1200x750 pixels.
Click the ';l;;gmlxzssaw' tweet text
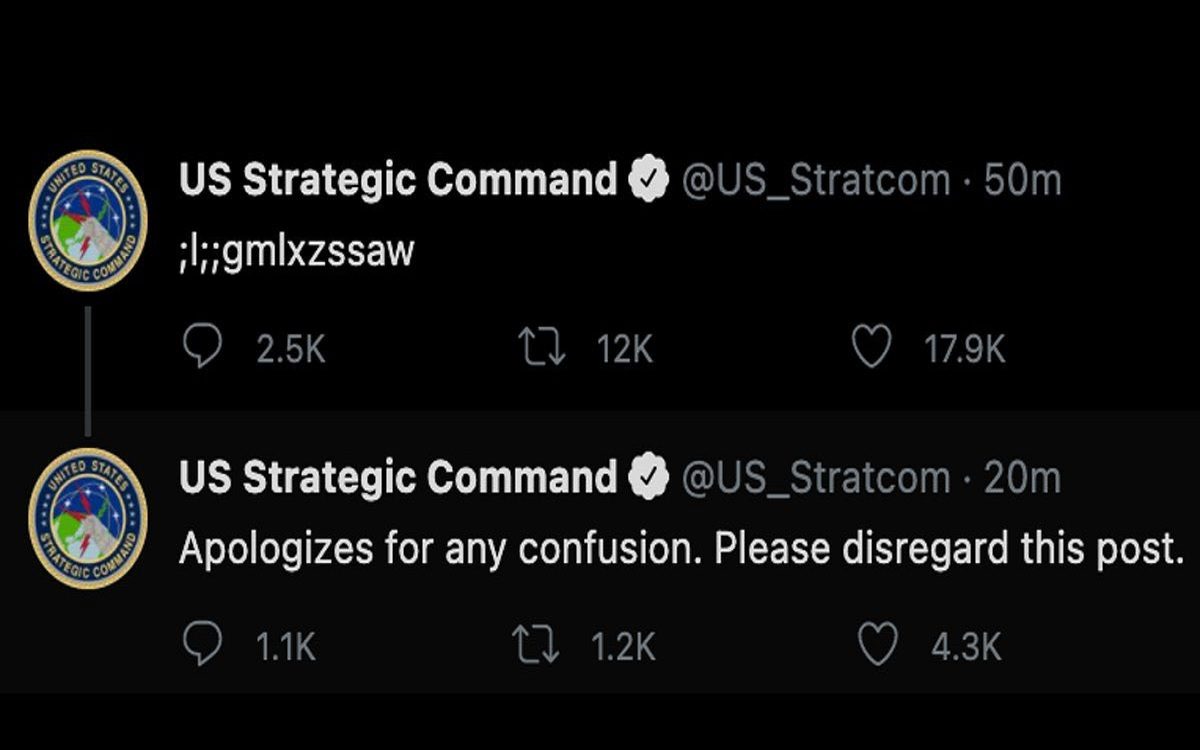click(296, 251)
